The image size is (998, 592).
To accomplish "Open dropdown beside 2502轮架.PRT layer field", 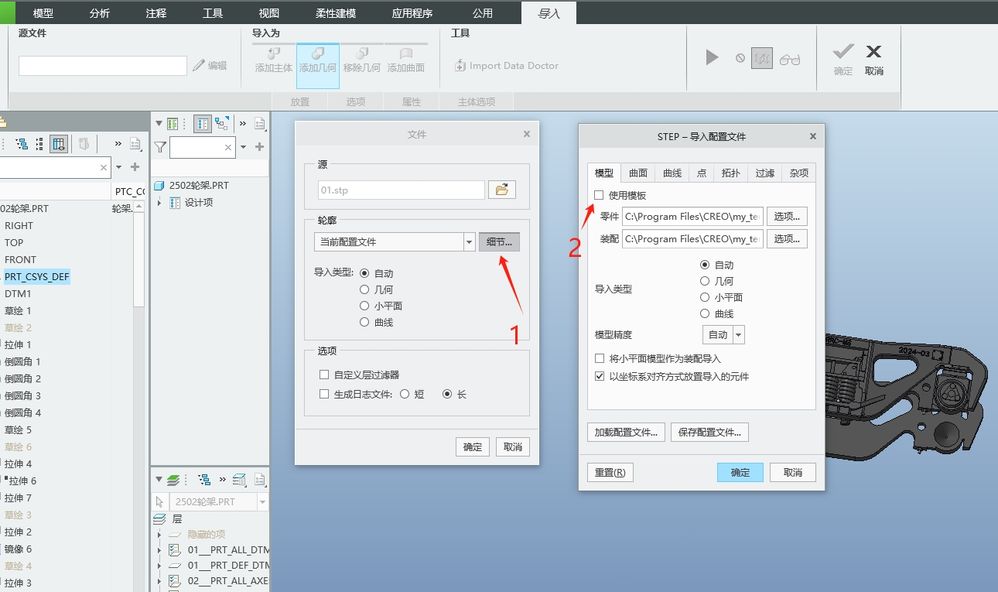I will (262, 502).
